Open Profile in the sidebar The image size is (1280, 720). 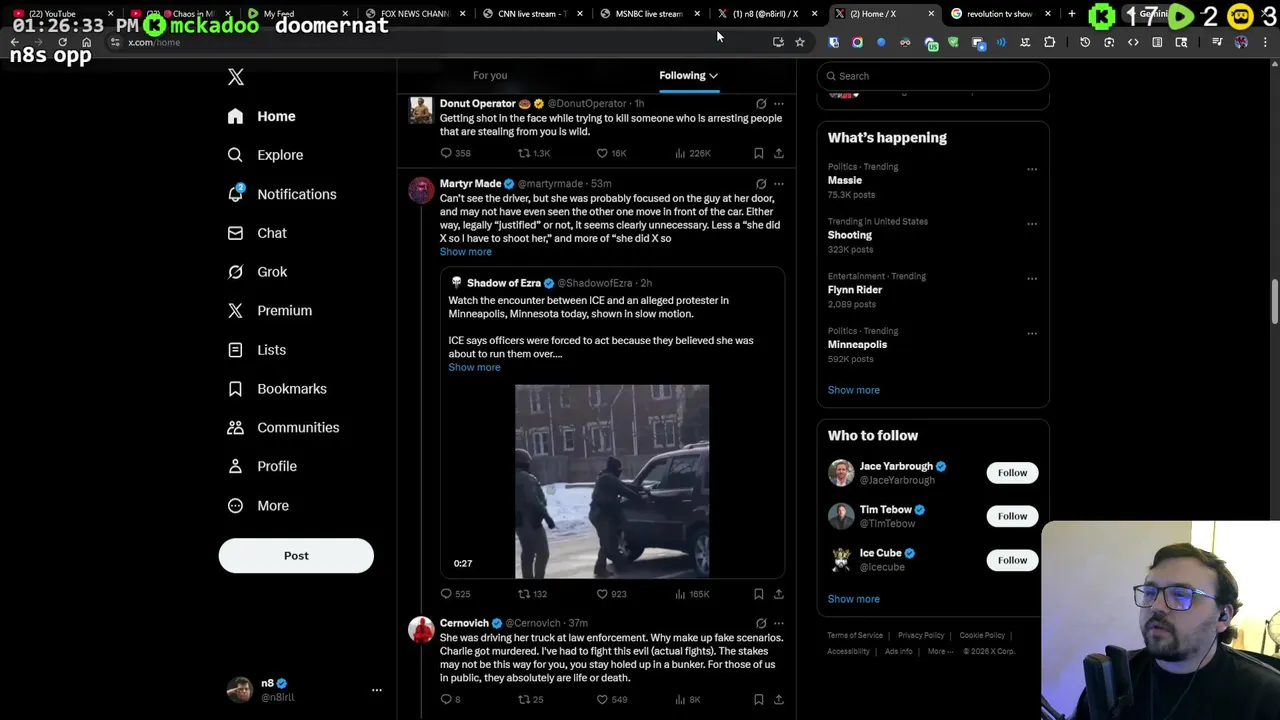(261, 466)
